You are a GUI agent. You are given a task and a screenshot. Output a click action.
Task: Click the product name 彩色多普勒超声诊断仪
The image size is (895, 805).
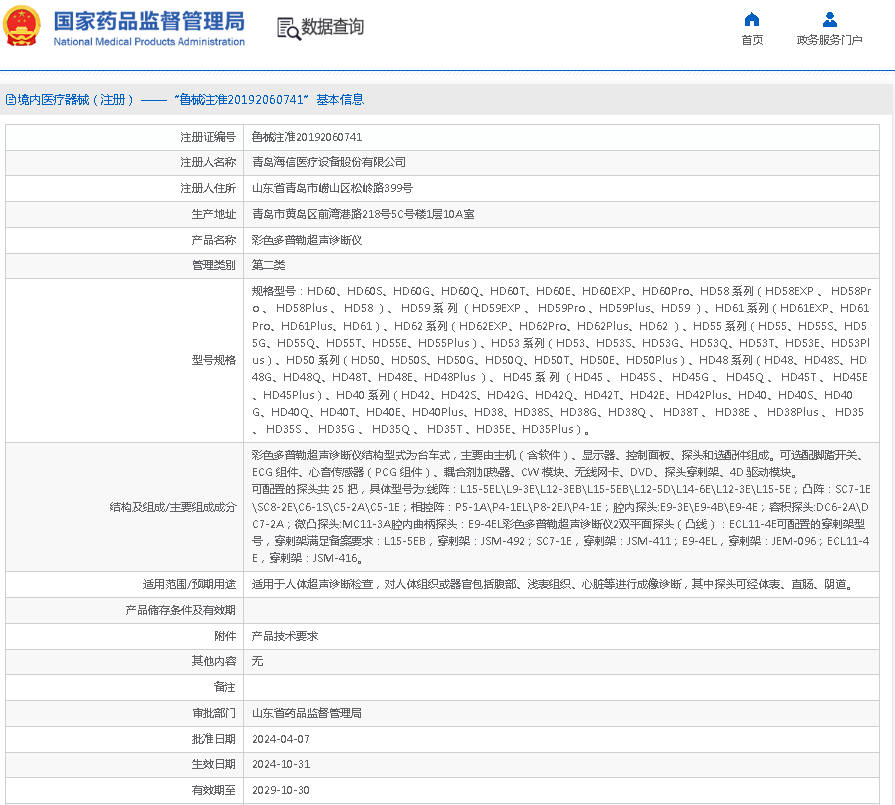(306, 240)
